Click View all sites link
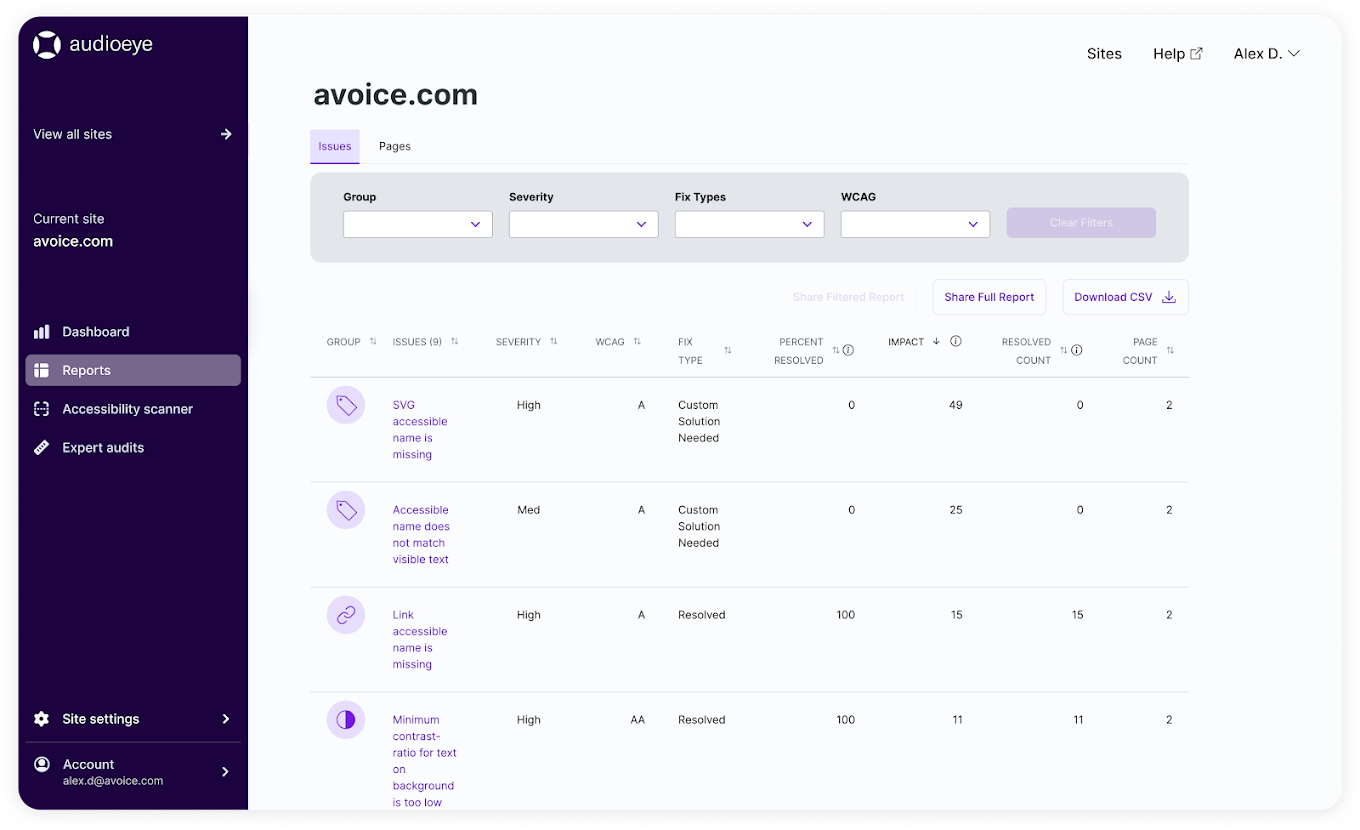The width and height of the screenshot is (1360, 830). click(x=133, y=134)
